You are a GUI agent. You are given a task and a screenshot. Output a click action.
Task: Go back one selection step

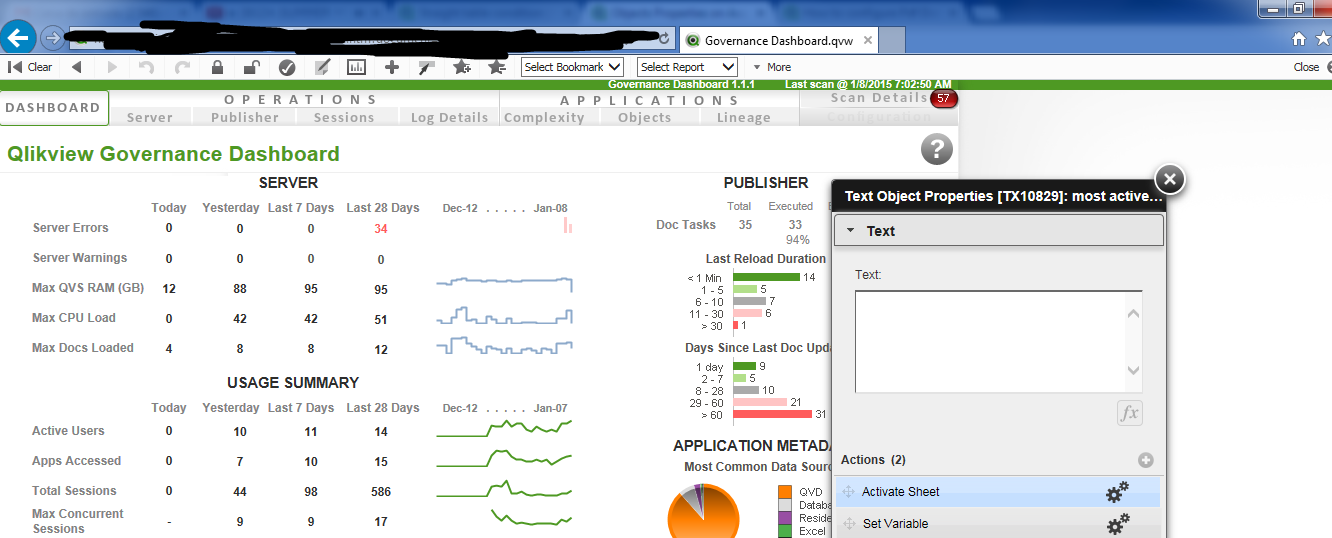76,67
